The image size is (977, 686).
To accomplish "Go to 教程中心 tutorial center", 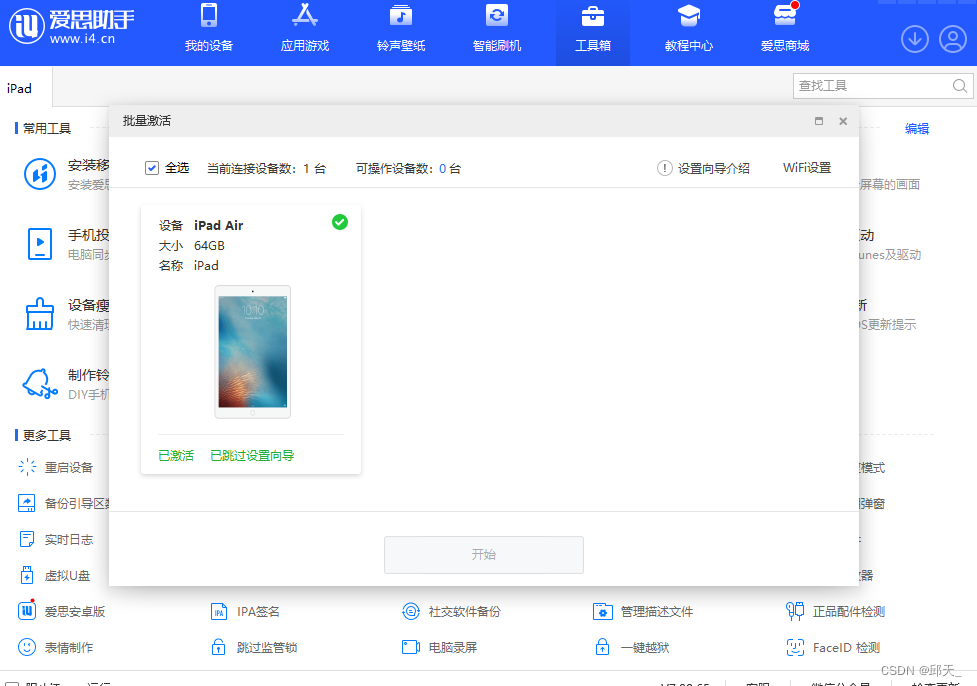I will [688, 31].
